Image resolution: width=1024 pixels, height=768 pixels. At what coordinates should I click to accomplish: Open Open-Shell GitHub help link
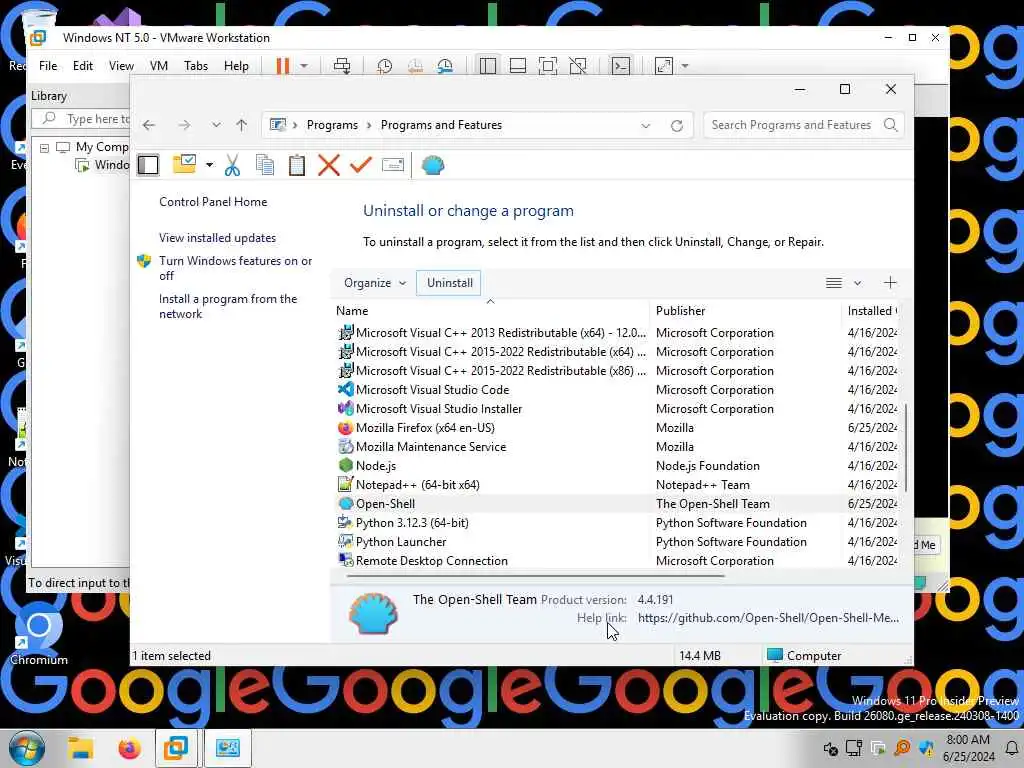[768, 618]
